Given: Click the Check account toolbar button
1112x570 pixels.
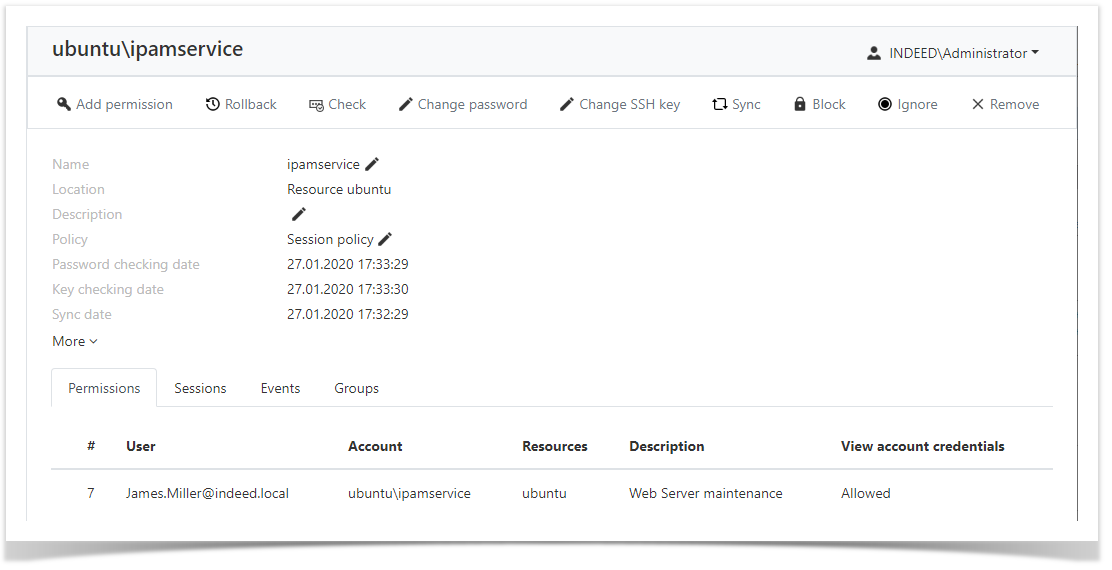Looking at the screenshot, I should tap(337, 104).
